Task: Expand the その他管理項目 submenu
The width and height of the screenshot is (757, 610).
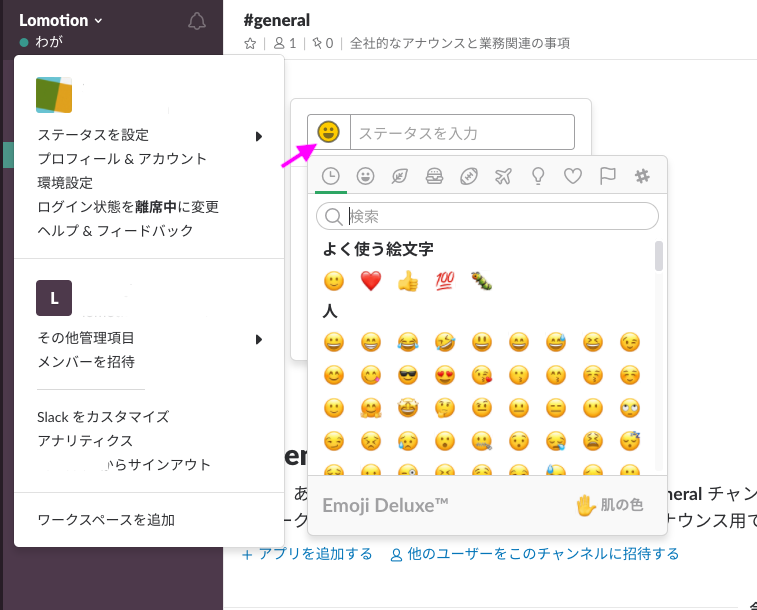Action: 148,338
